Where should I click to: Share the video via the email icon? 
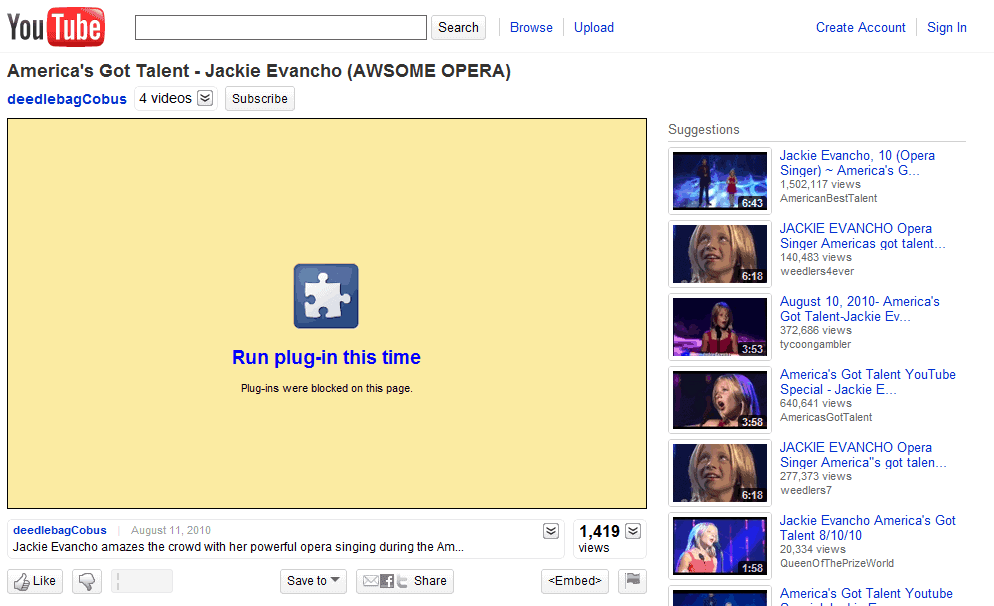(369, 580)
